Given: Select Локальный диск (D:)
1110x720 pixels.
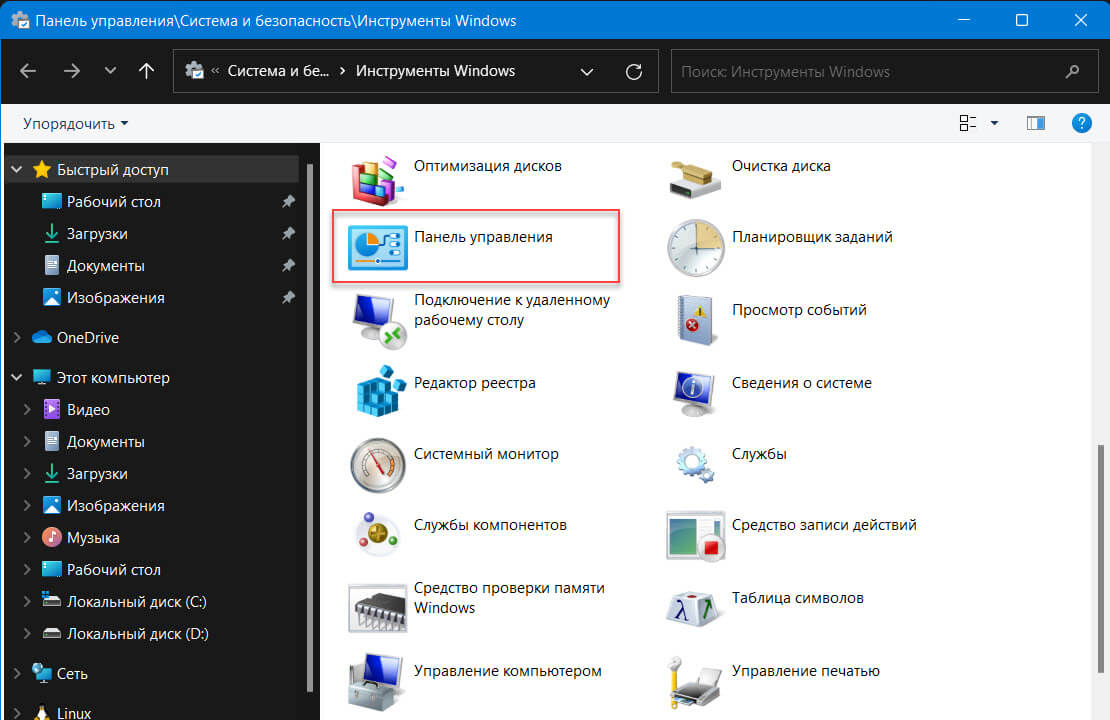Looking at the screenshot, I should coord(137,633).
